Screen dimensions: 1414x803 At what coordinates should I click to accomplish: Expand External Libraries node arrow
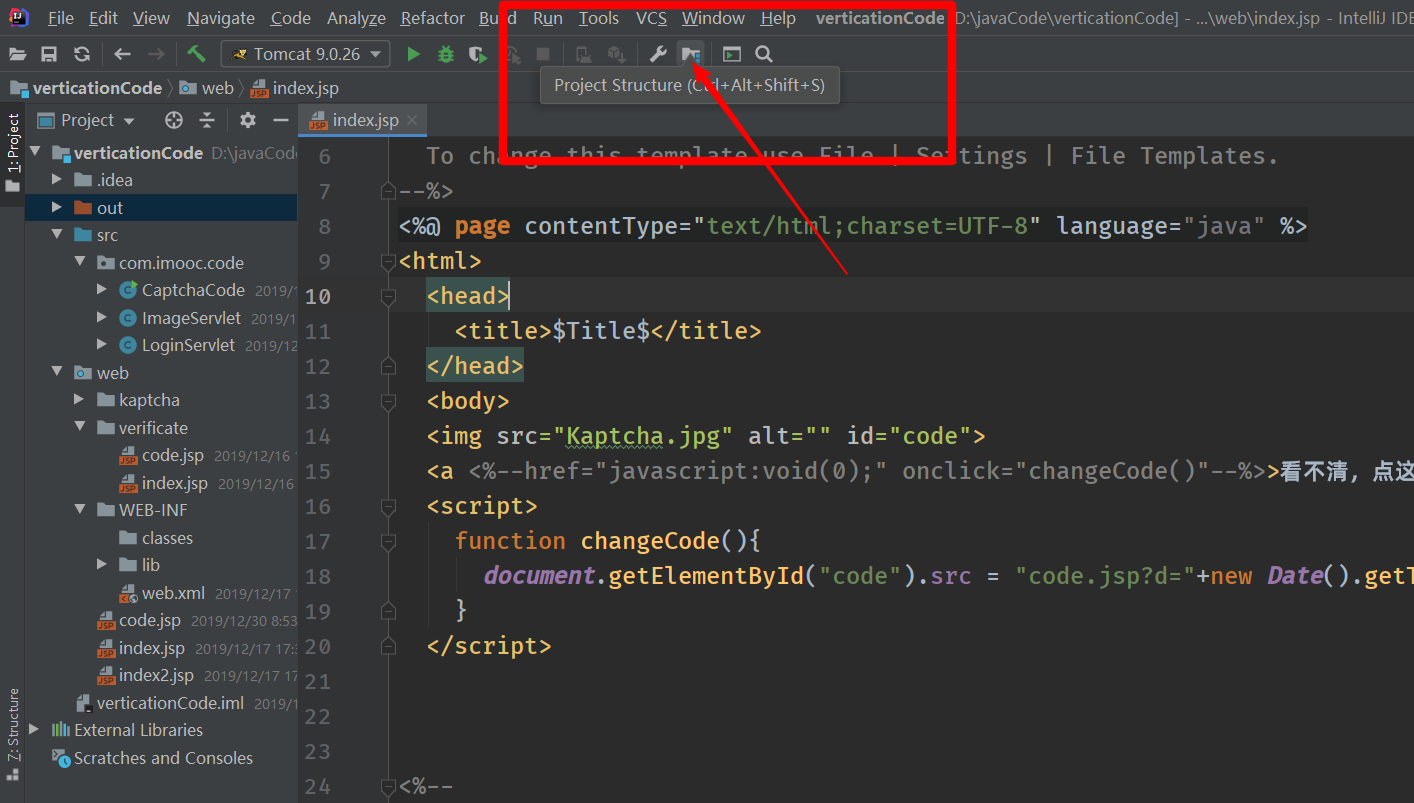point(36,730)
